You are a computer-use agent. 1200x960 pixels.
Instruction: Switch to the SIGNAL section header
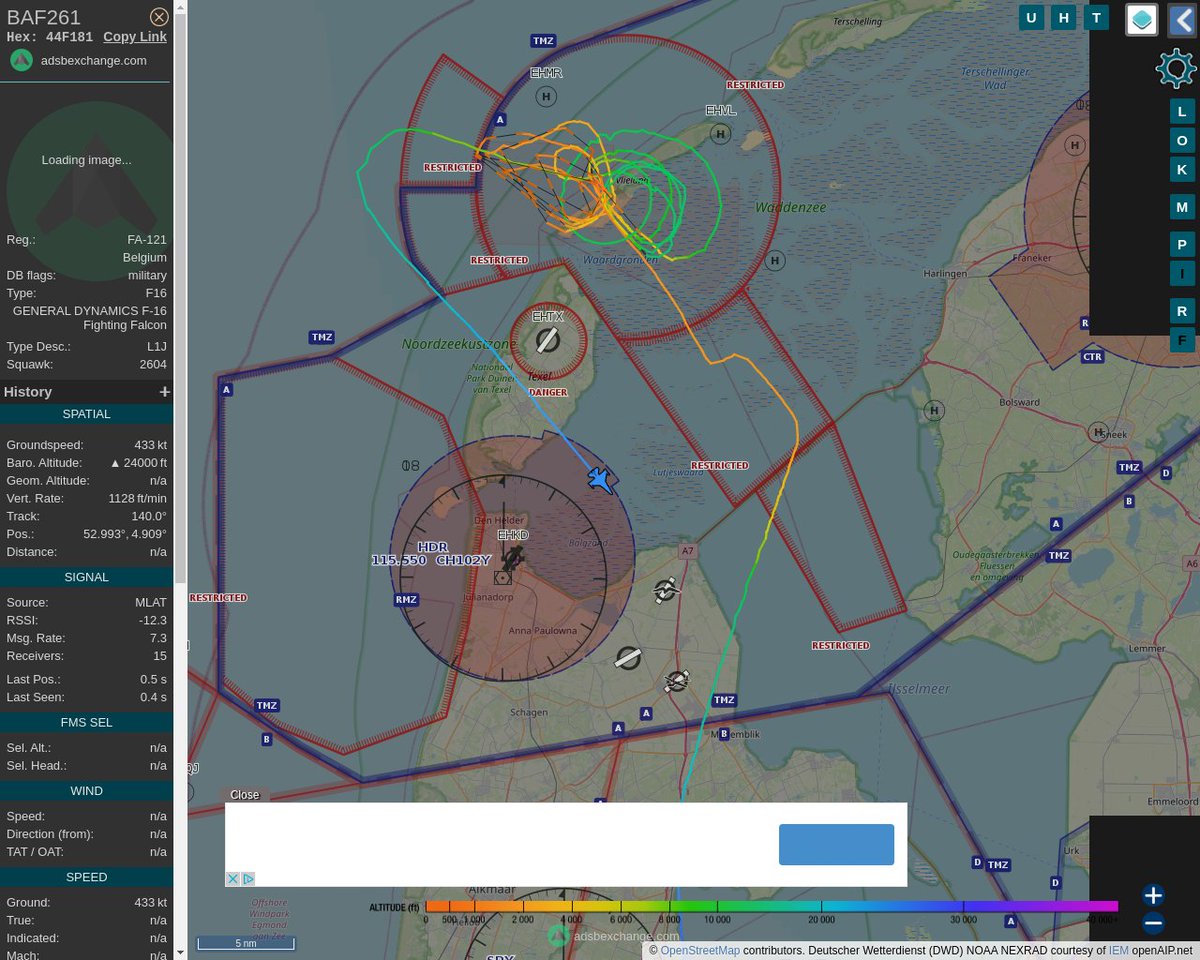(86, 576)
